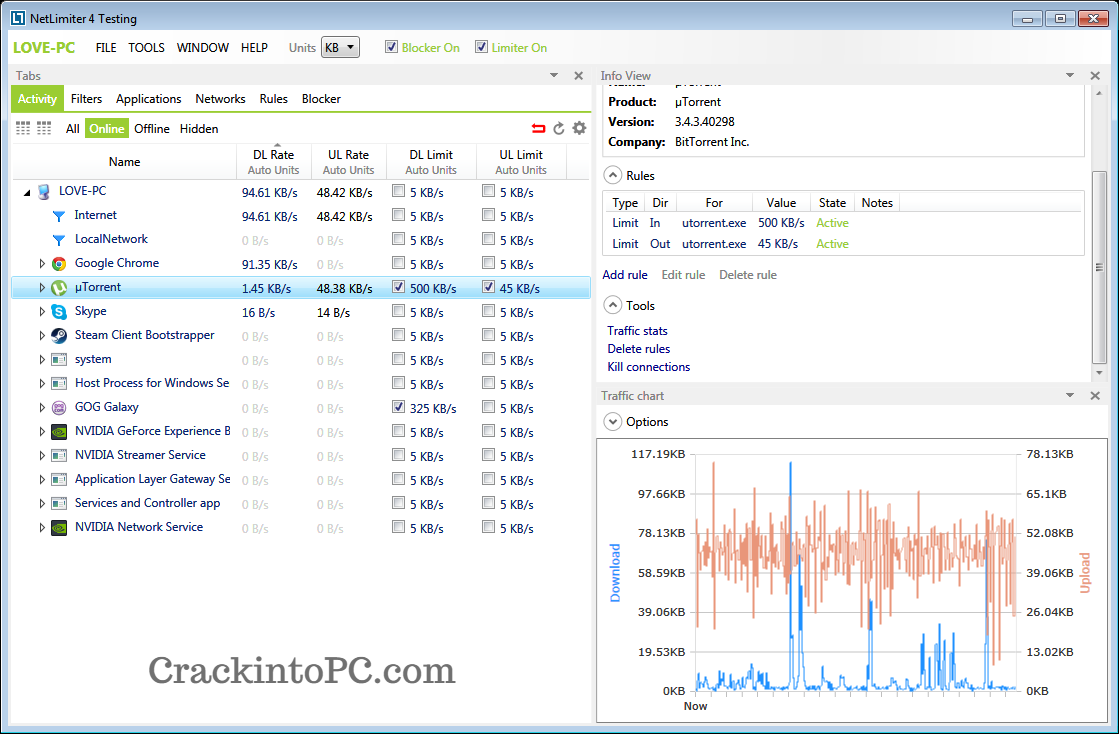
Task: Click the Google Chrome app icon
Action: coord(59,264)
